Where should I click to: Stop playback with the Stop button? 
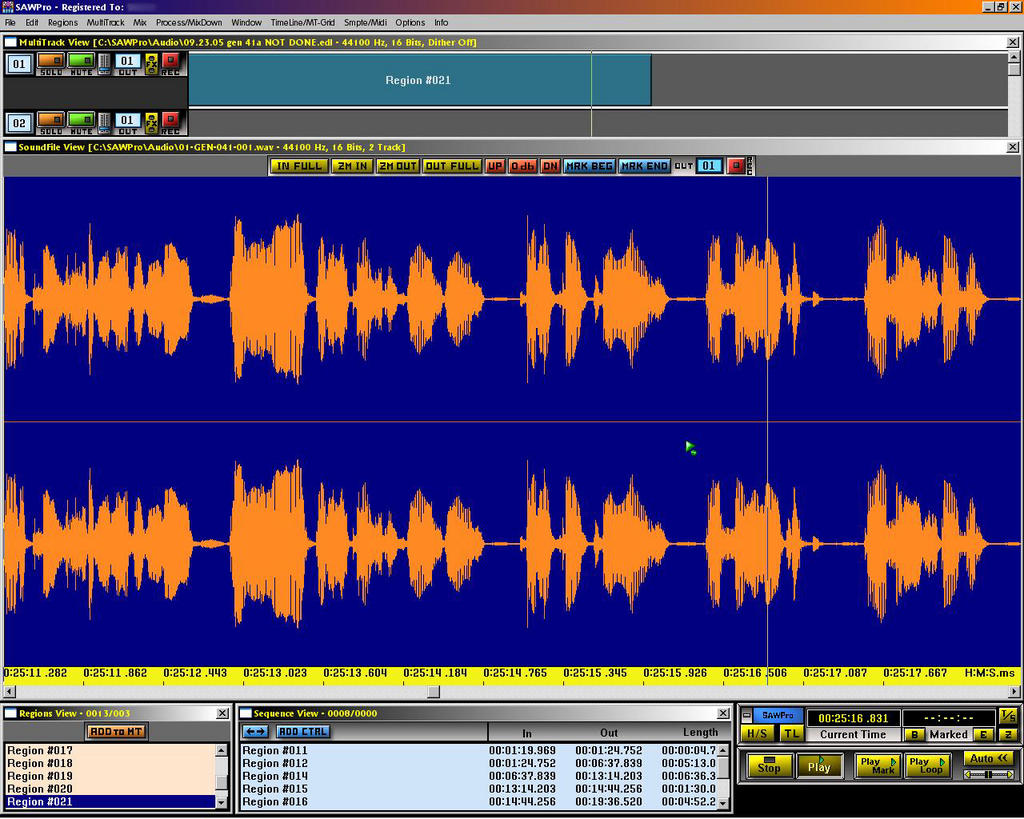(769, 765)
